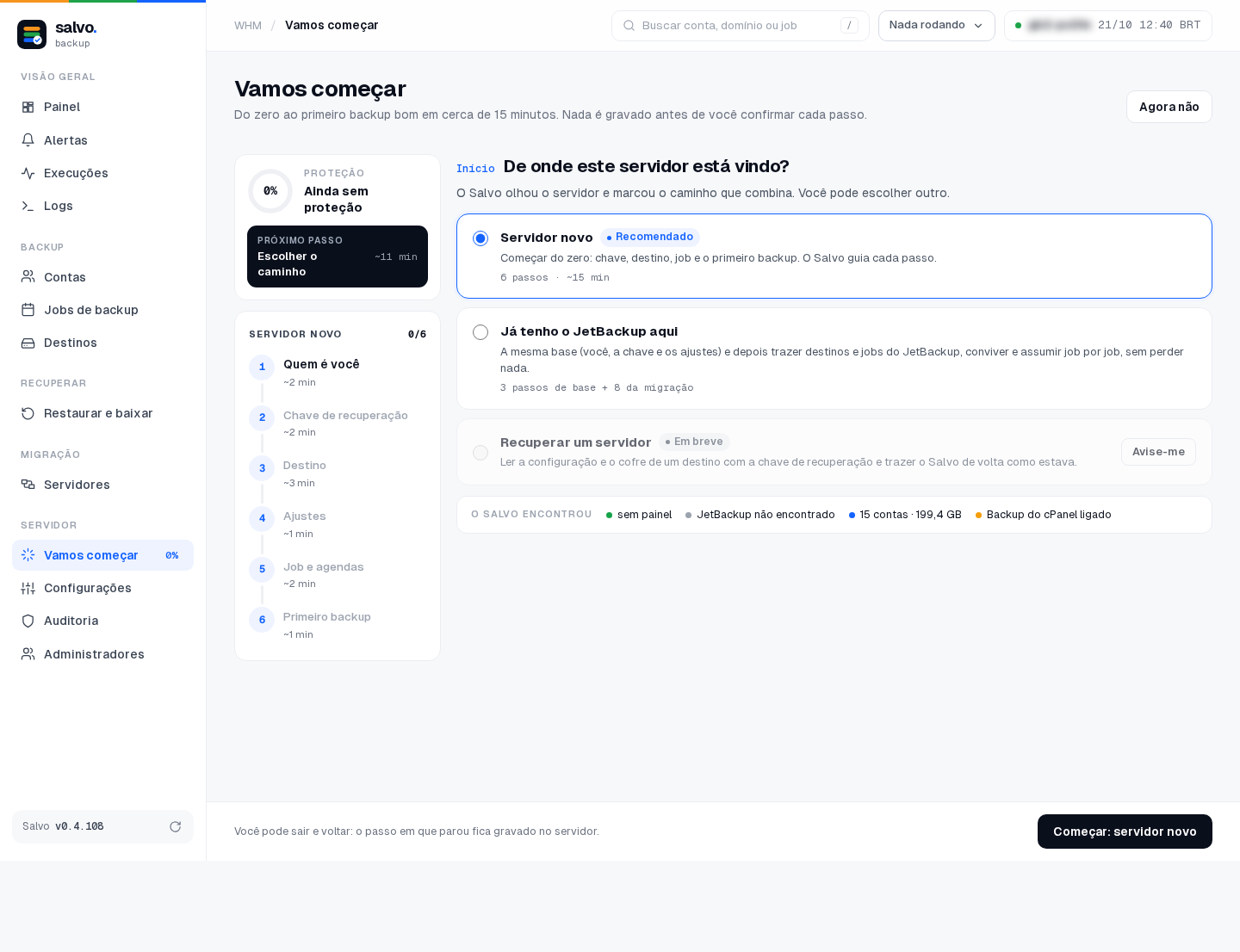This screenshot has width=1240, height=952.
Task: Click the calendar icon for Jobs de backup
Action: coord(28,310)
